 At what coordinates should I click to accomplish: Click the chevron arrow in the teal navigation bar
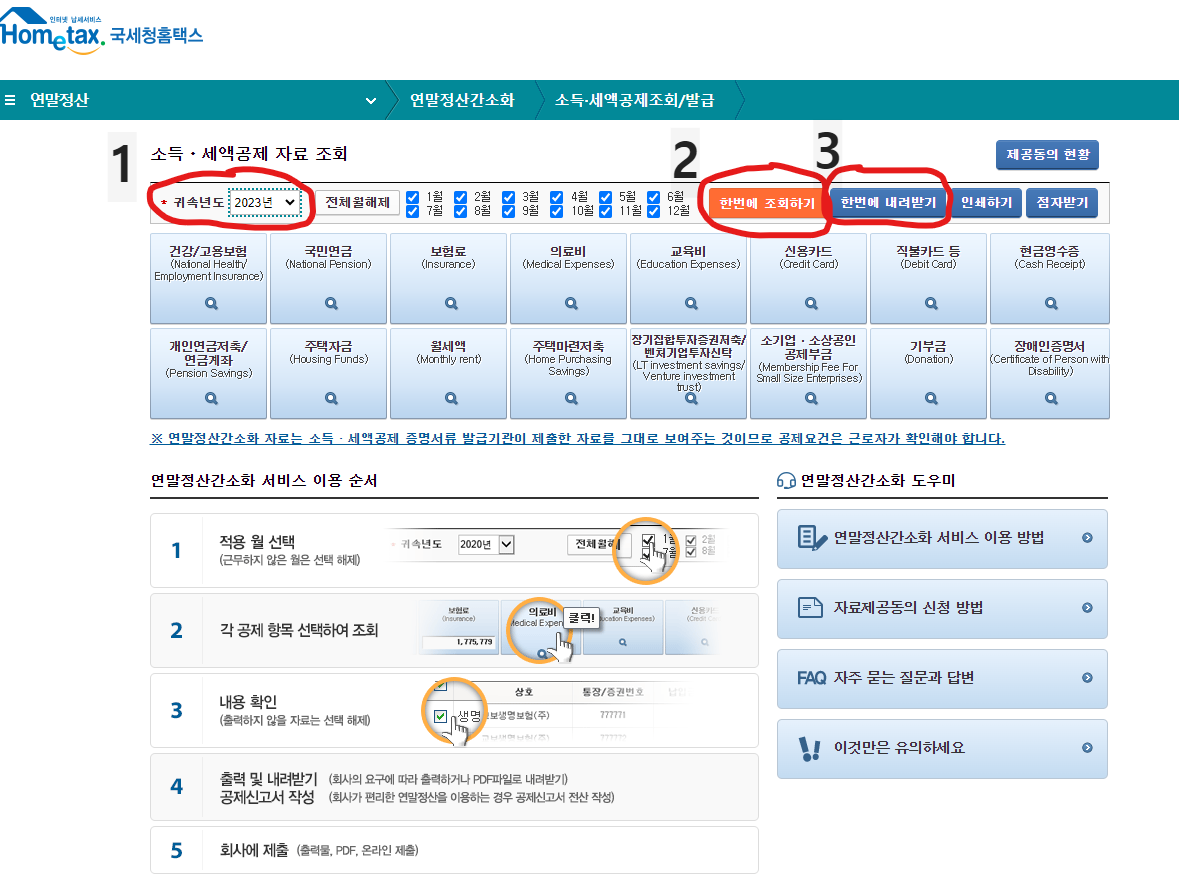pyautogui.click(x=369, y=100)
